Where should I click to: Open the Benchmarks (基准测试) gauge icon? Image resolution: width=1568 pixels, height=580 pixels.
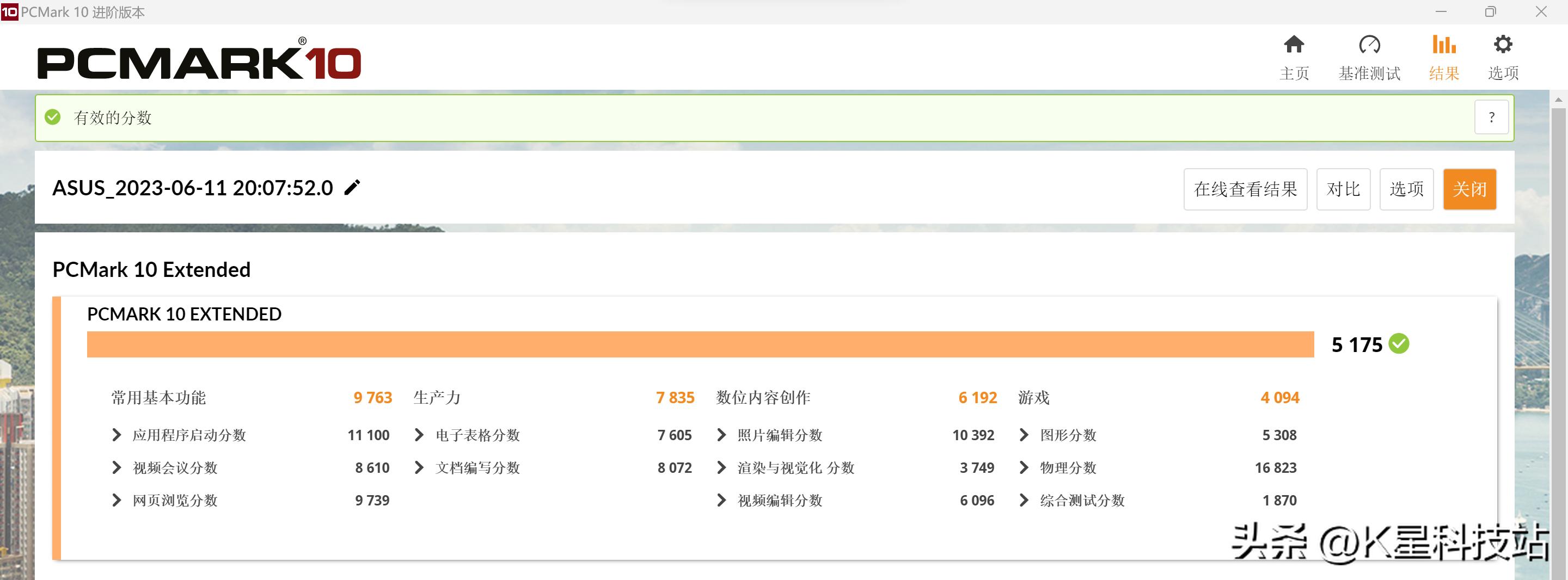(x=1369, y=45)
